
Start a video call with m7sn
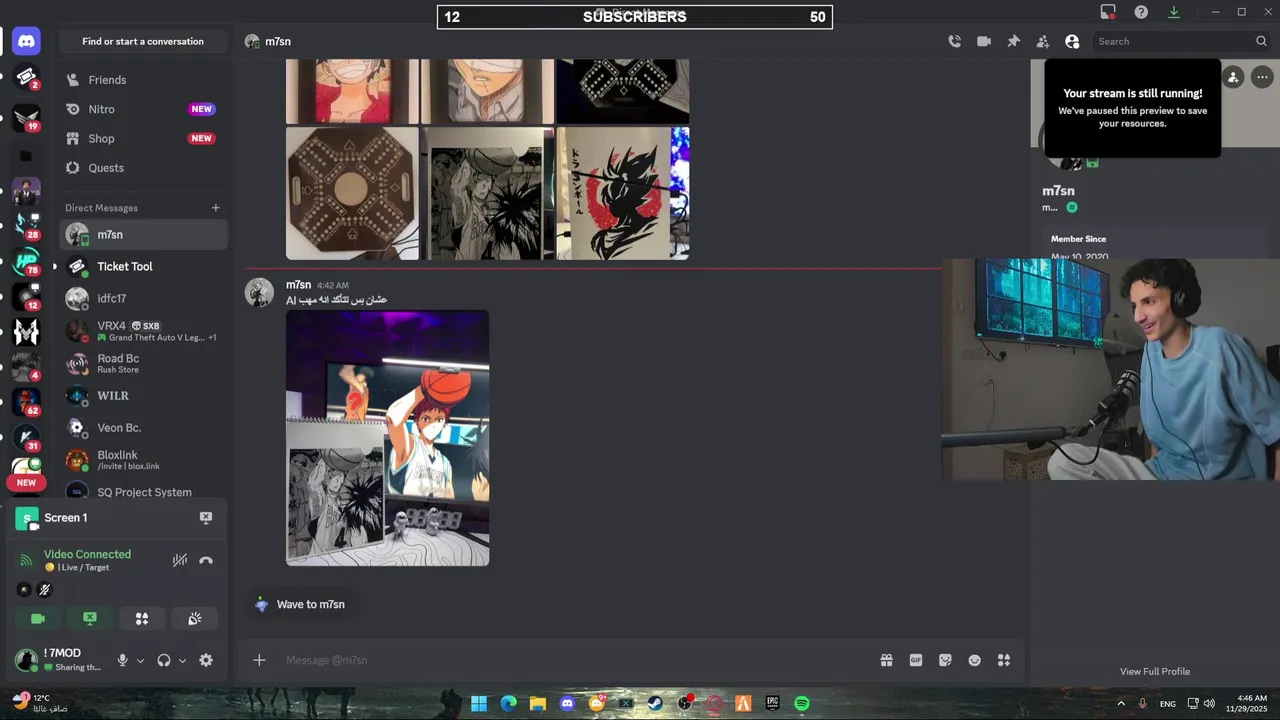pyautogui.click(x=984, y=41)
